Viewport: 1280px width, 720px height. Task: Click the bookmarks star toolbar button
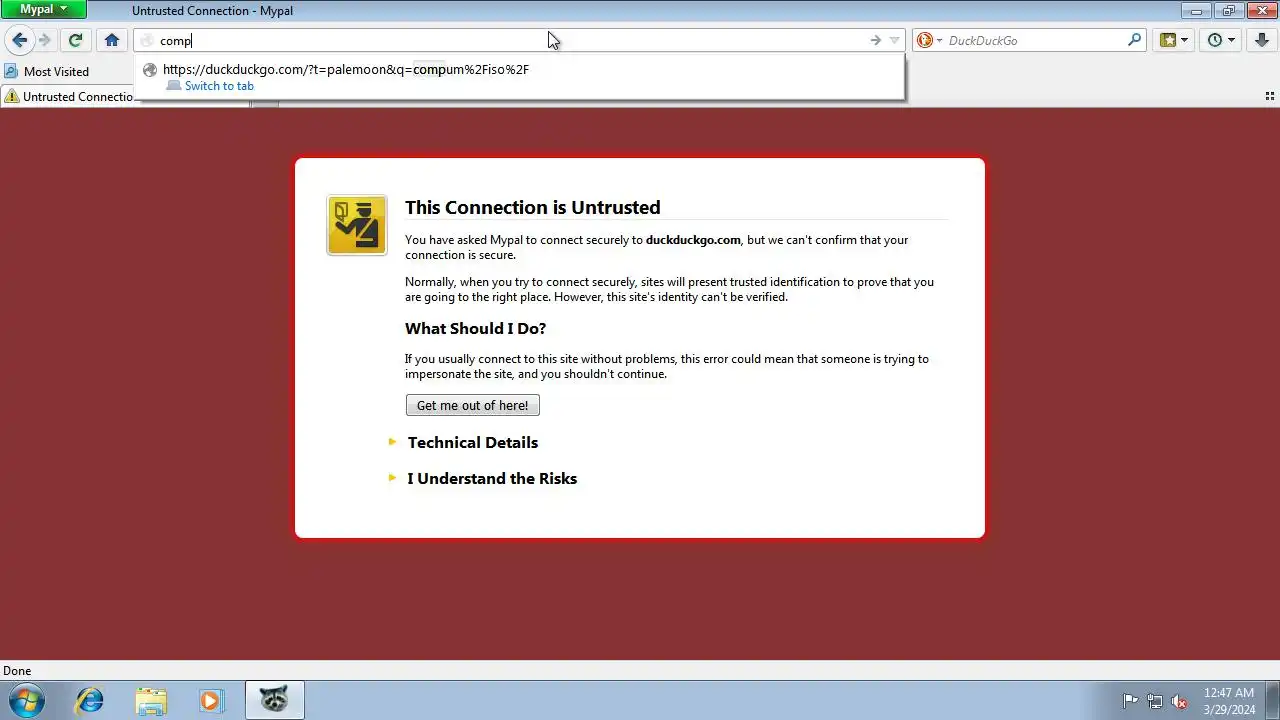[x=1167, y=40]
